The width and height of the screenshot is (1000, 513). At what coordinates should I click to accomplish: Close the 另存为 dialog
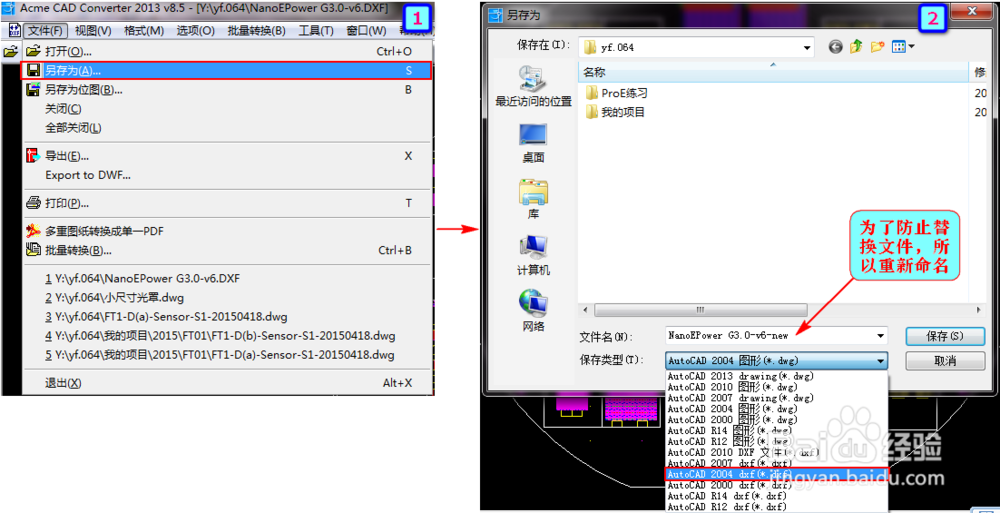(x=972, y=11)
